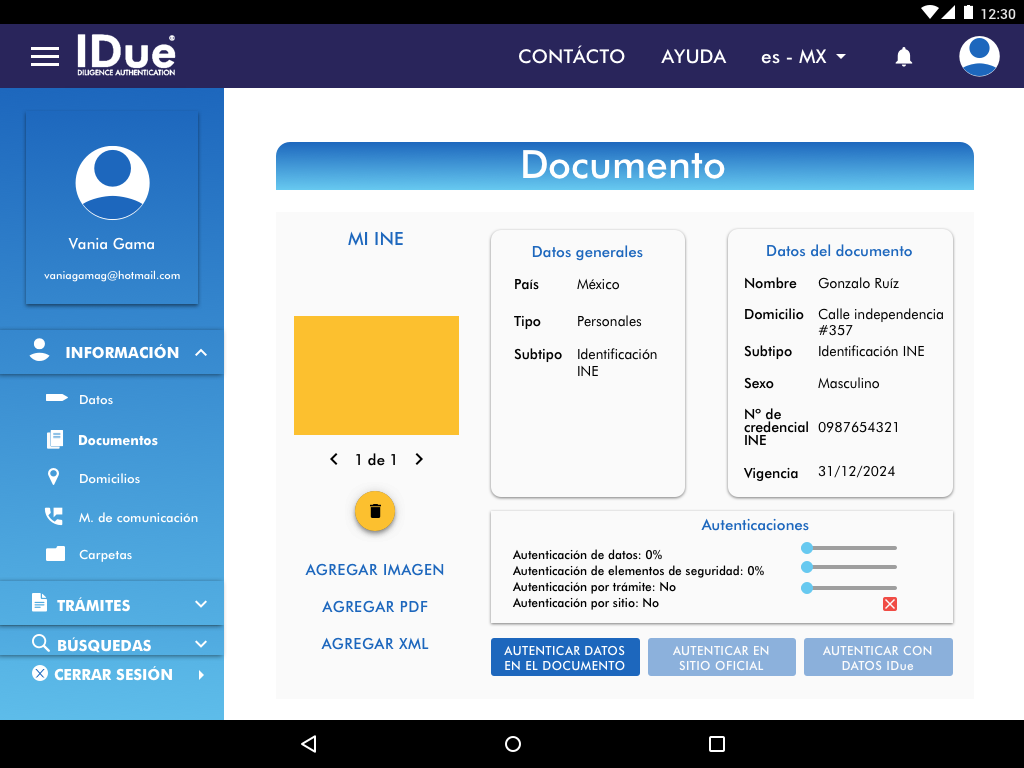Open the AYUDA menu item
The image size is (1024, 768).
tap(693, 57)
